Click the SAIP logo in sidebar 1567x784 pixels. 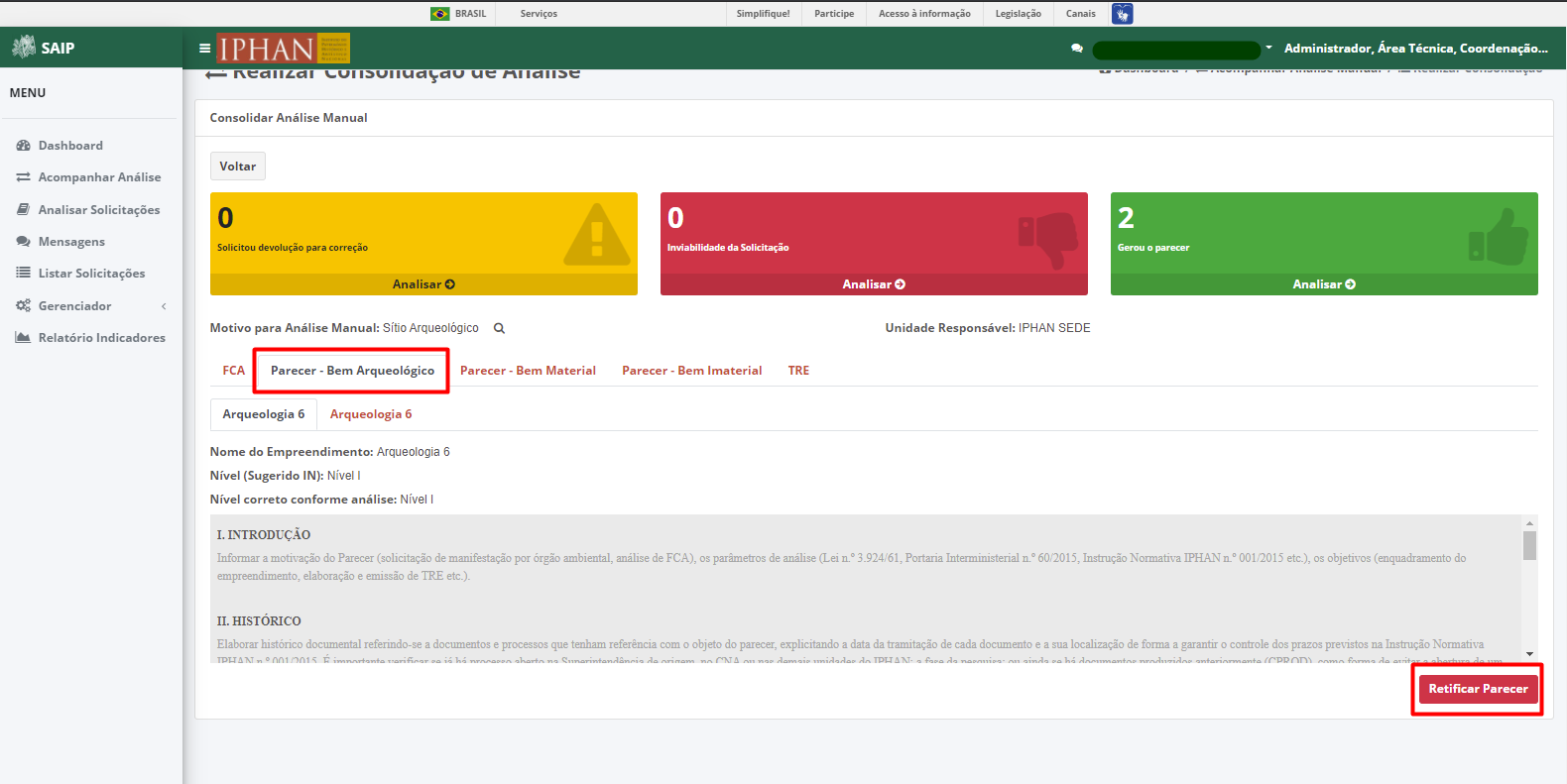click(x=43, y=47)
